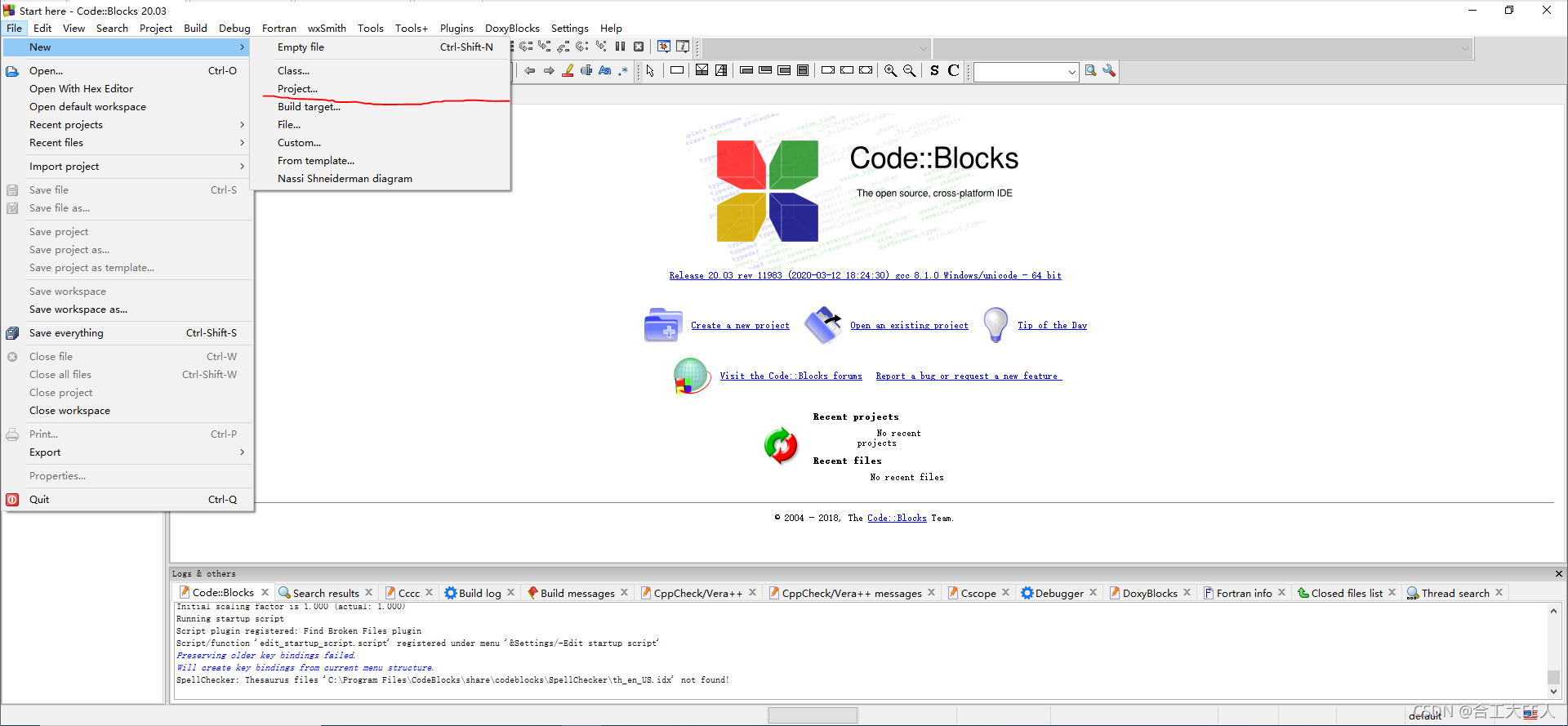Click the green recycle arrows recent projects icon
The image size is (1568, 726).
[x=781, y=446]
